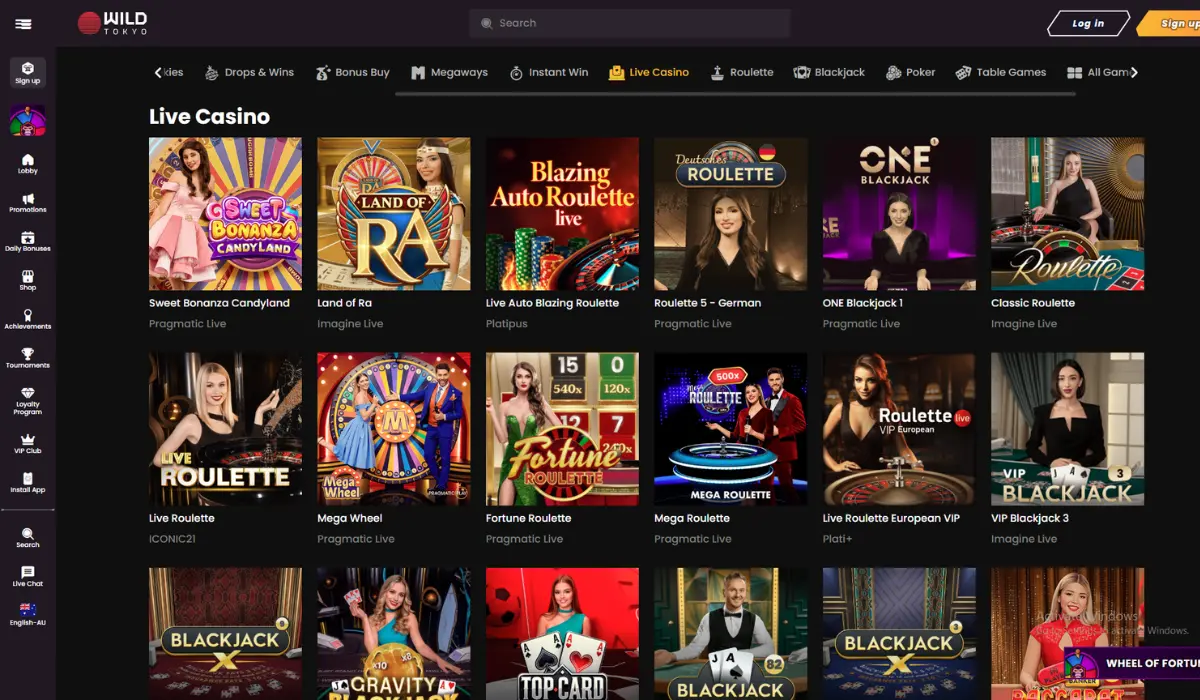Click the 'Live Auto Blazing Roulette' title

552,303
